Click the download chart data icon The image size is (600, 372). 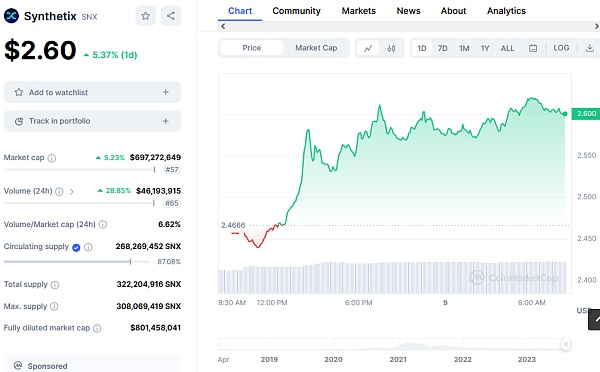(590, 48)
